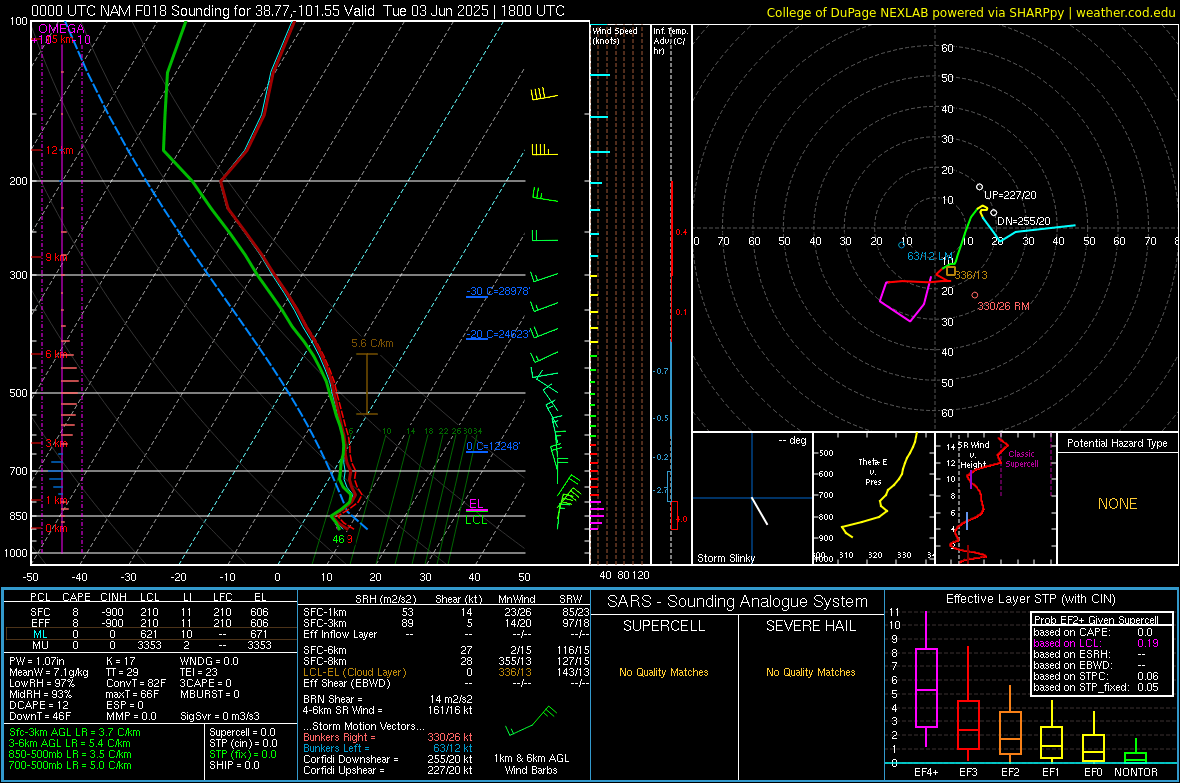Click the Prob EF2+ Given Supercell header

pos(1096,620)
